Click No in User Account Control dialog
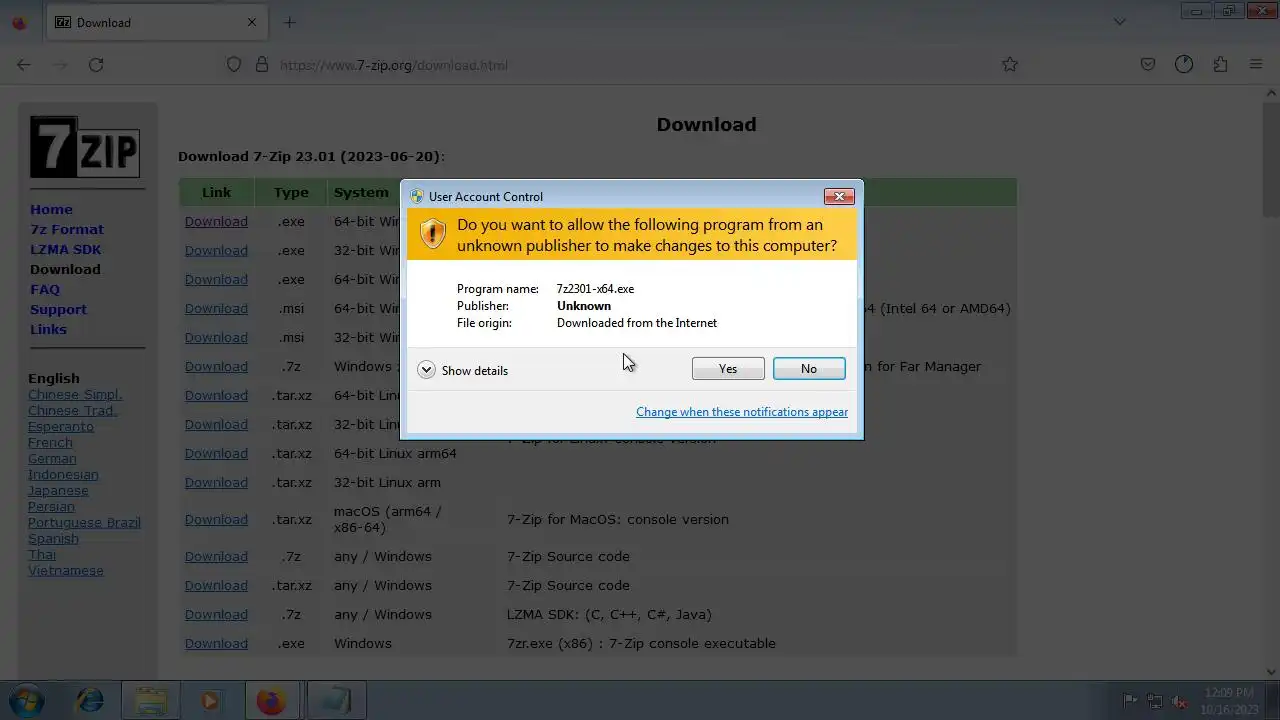The width and height of the screenshot is (1280, 720). point(809,369)
